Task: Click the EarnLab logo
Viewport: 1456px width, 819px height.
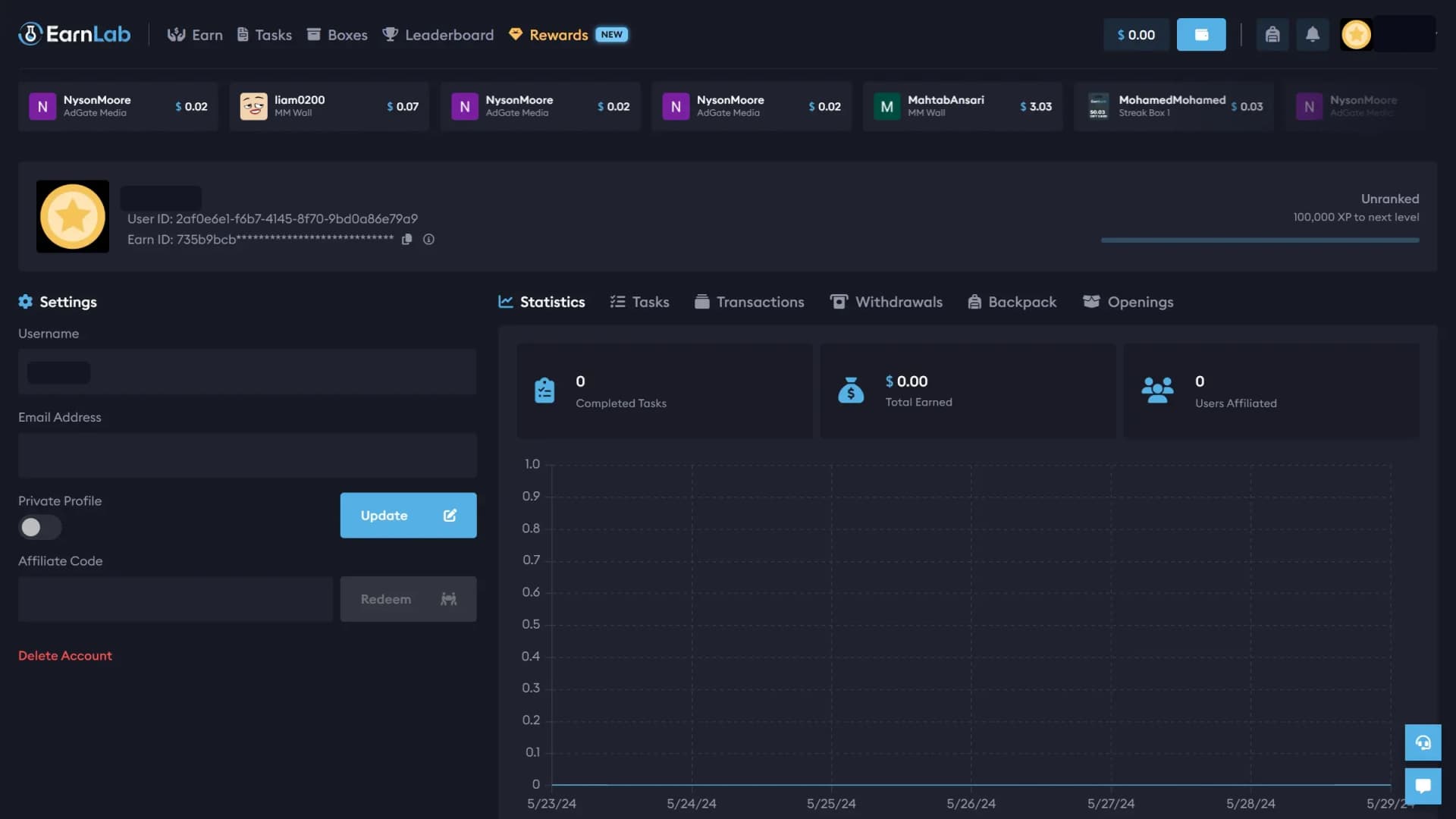Action: point(74,34)
